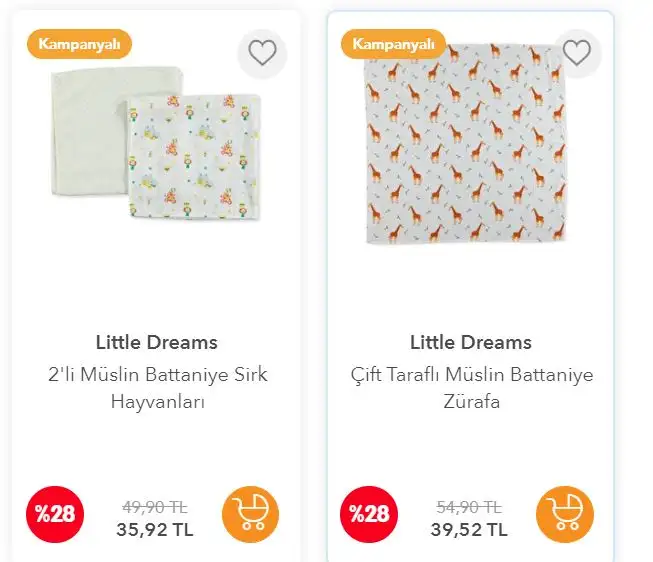
Task: Open the Çift Taraflı Müslin Battaniye title
Action: 470,375
